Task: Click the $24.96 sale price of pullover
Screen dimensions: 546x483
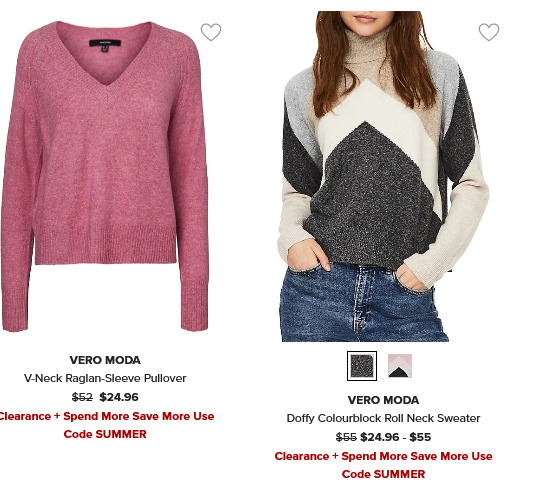Action: pos(119,397)
